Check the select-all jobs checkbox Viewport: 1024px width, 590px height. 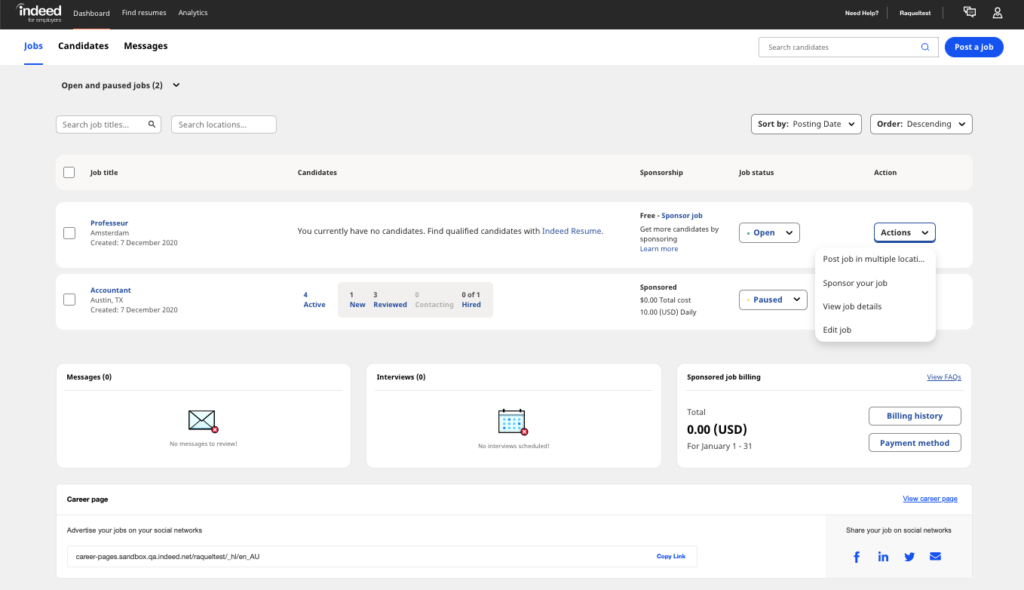coord(69,172)
